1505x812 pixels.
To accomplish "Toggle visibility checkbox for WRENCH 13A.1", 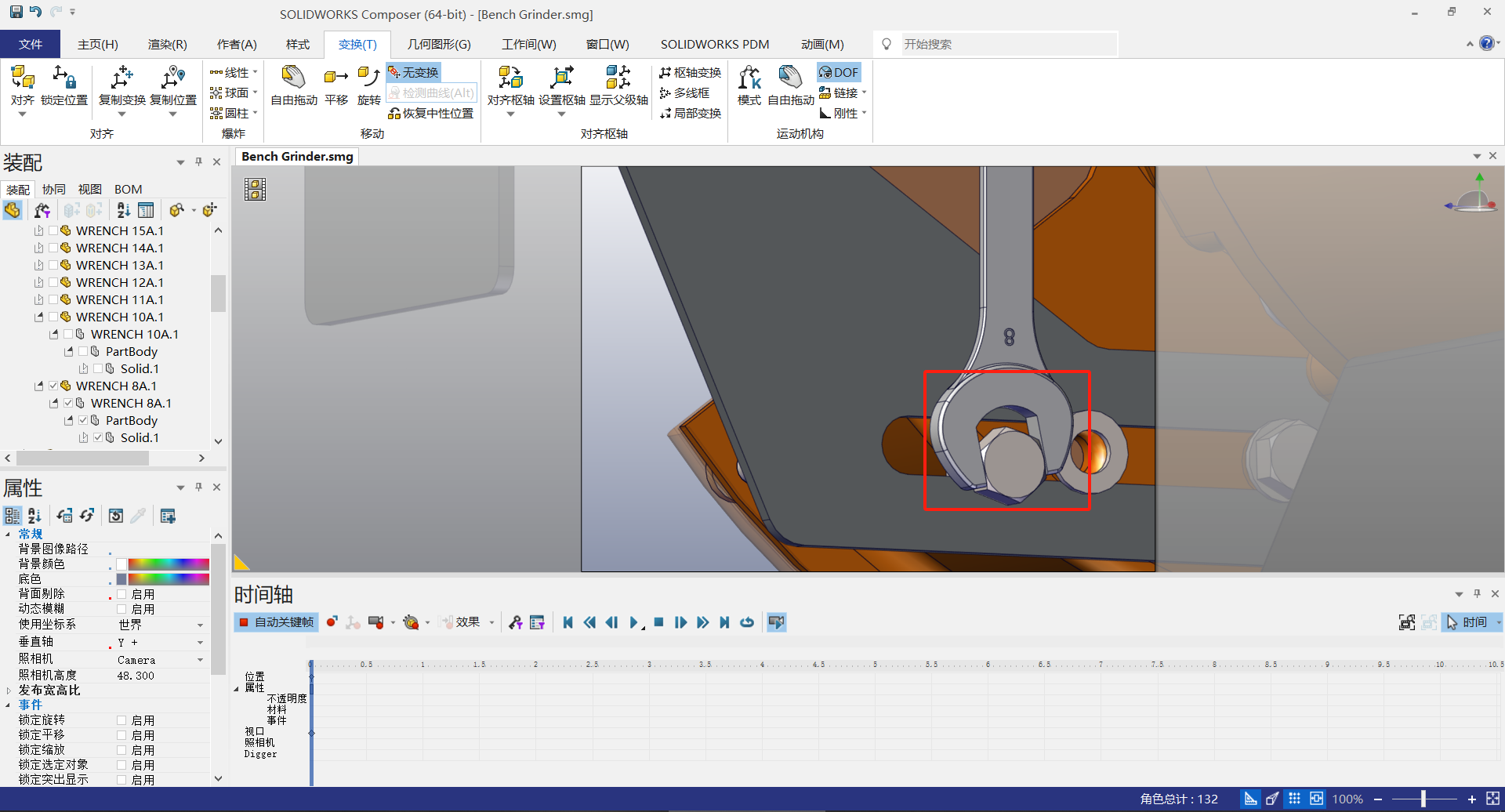I will point(53,265).
